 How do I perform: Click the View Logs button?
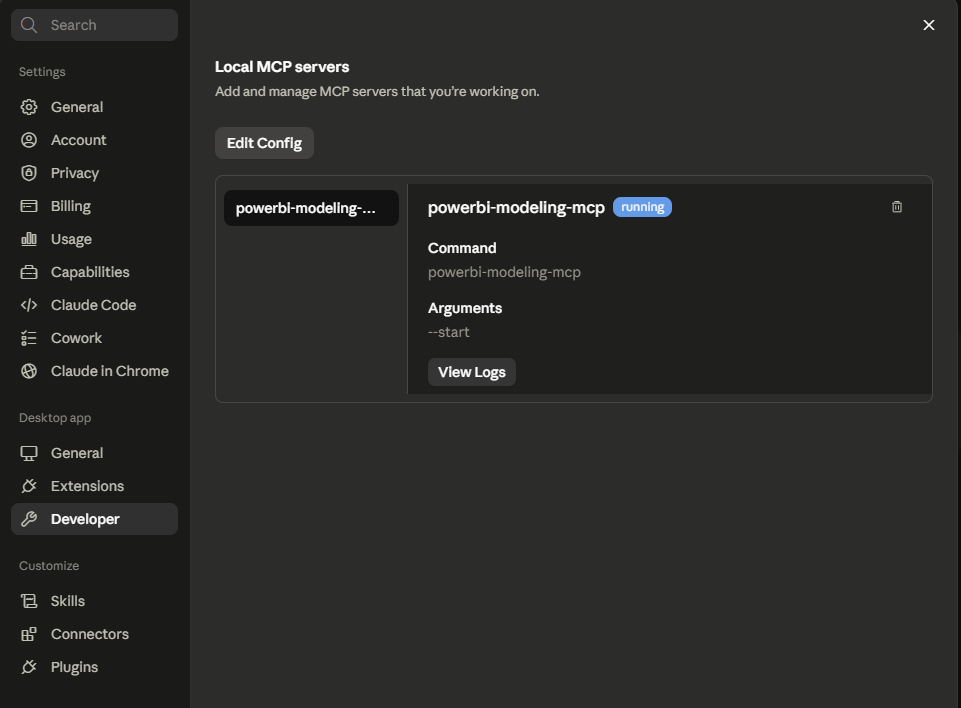[x=471, y=372]
